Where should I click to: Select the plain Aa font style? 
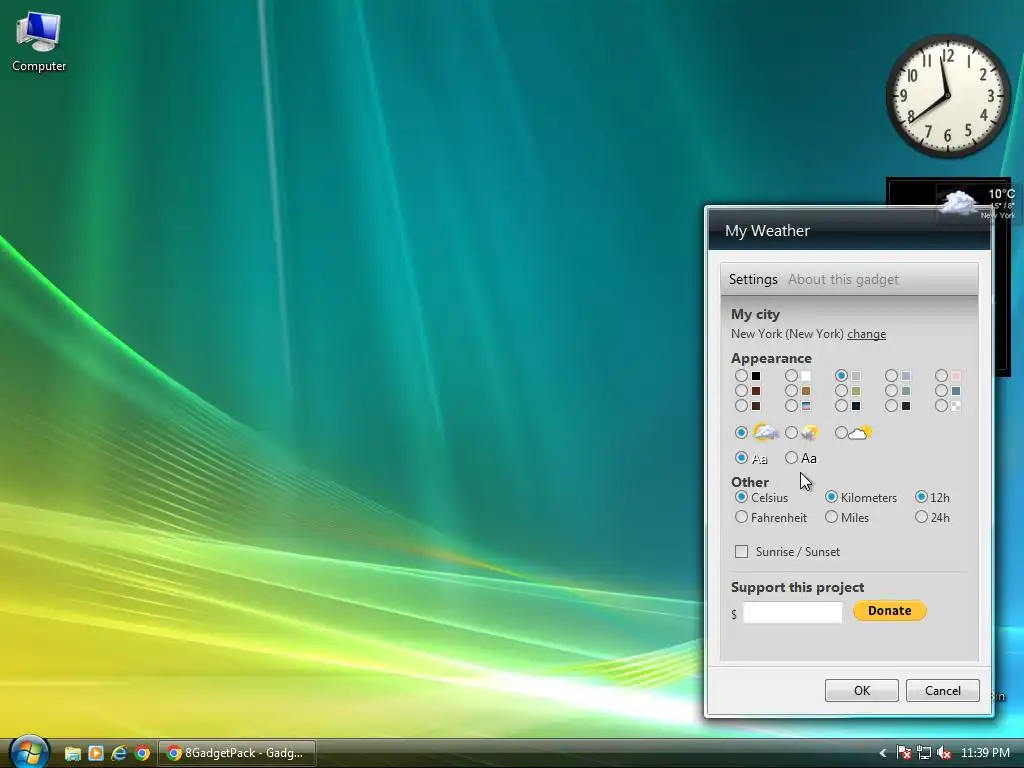(x=792, y=458)
